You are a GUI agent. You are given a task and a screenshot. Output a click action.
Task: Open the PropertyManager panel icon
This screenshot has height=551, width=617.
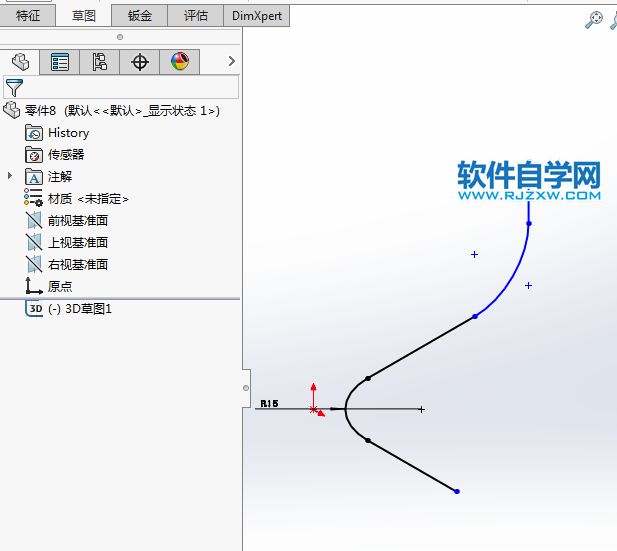(60, 62)
